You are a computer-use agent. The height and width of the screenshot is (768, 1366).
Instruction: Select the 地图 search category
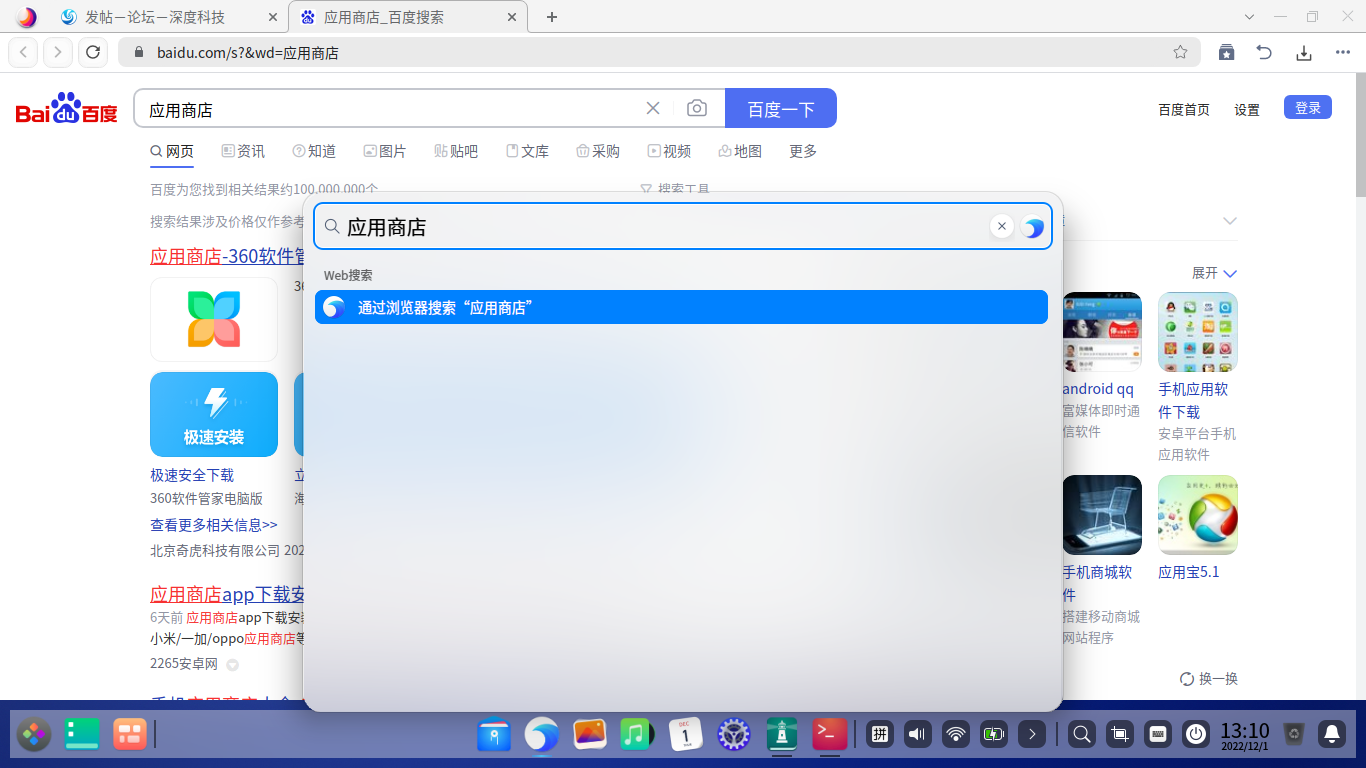click(x=740, y=151)
